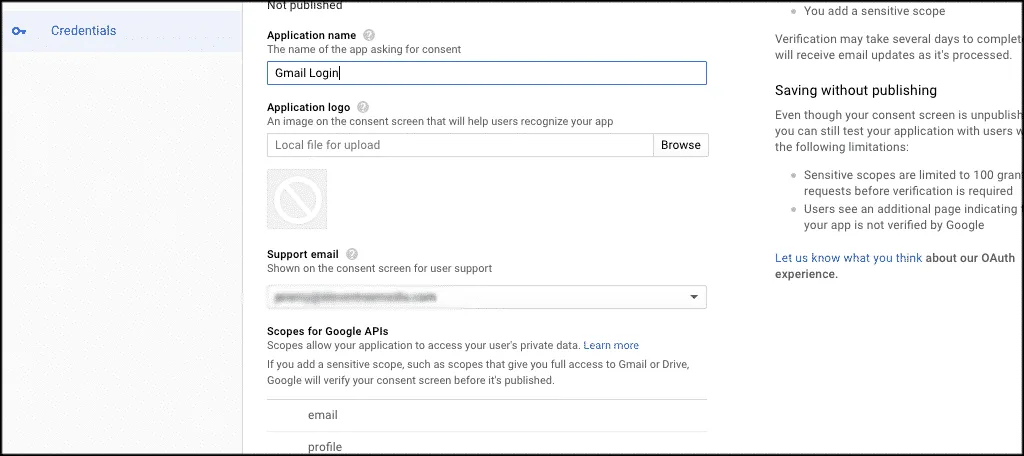Click the Local file for upload field
The width and height of the screenshot is (1024, 456).
point(460,145)
